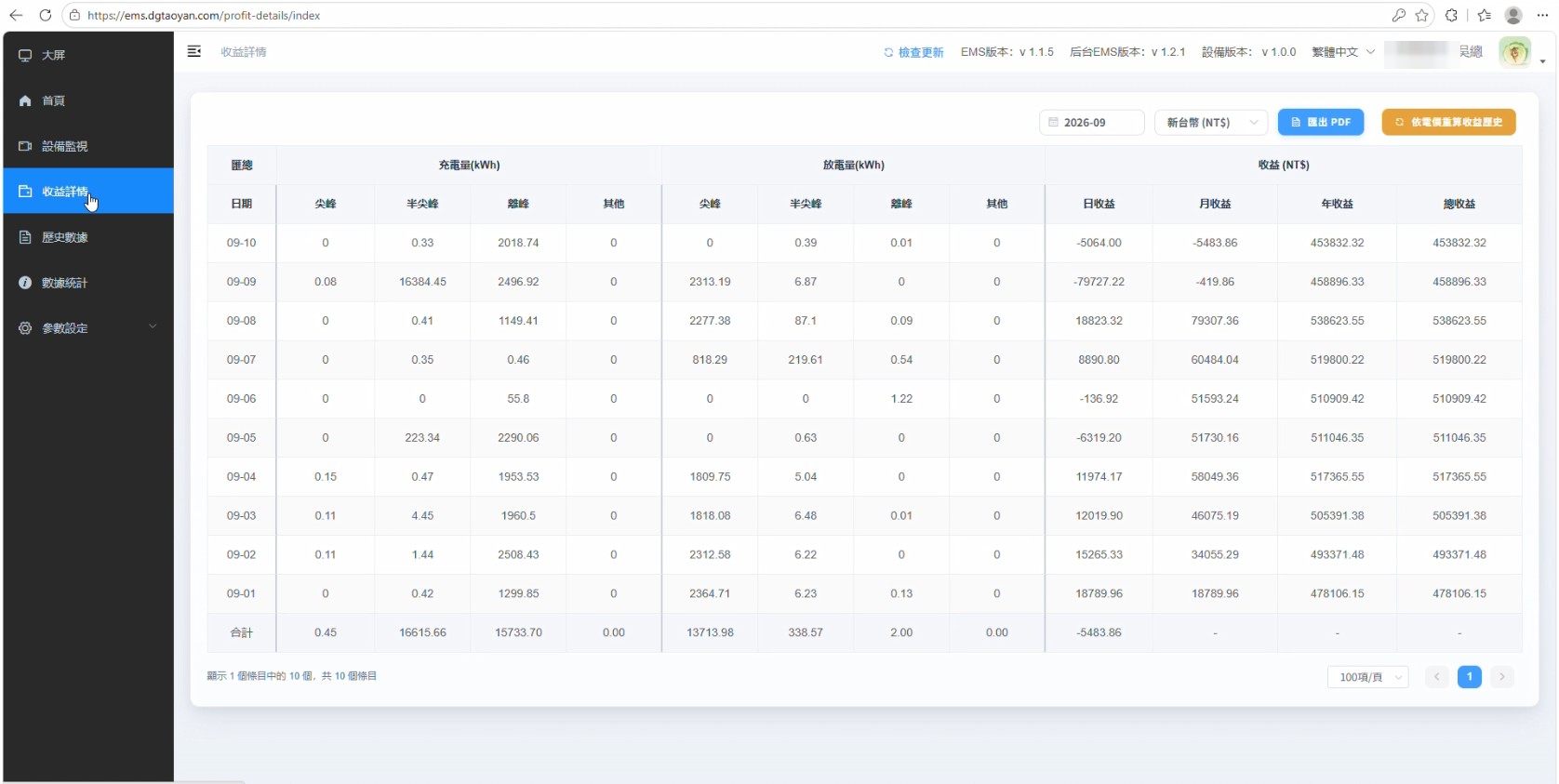The height and width of the screenshot is (784, 1559).
Task: Click the 收益詳情 breadcrumb text
Action: 244,52
